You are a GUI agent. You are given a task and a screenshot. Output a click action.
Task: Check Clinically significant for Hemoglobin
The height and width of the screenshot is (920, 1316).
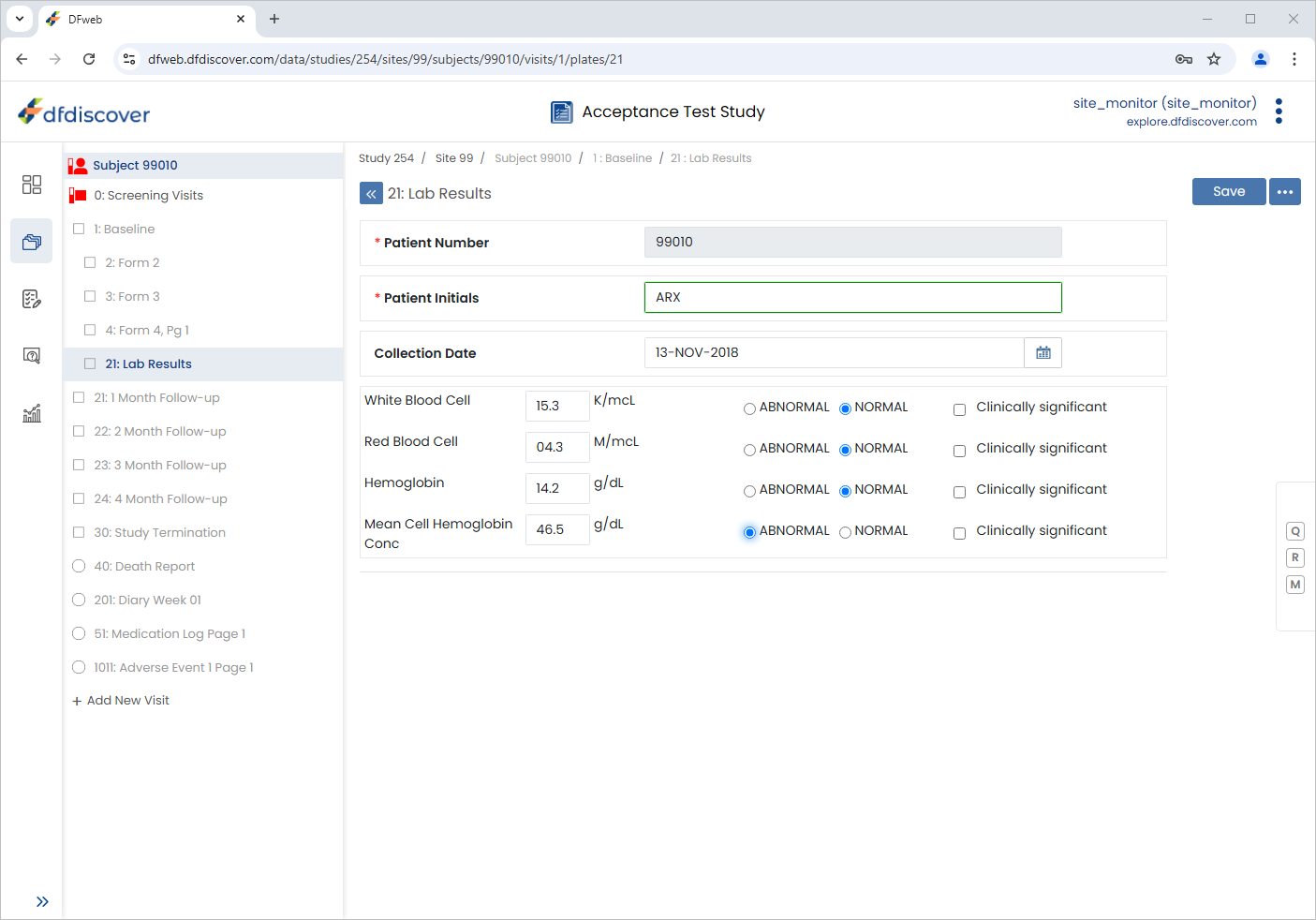959,492
